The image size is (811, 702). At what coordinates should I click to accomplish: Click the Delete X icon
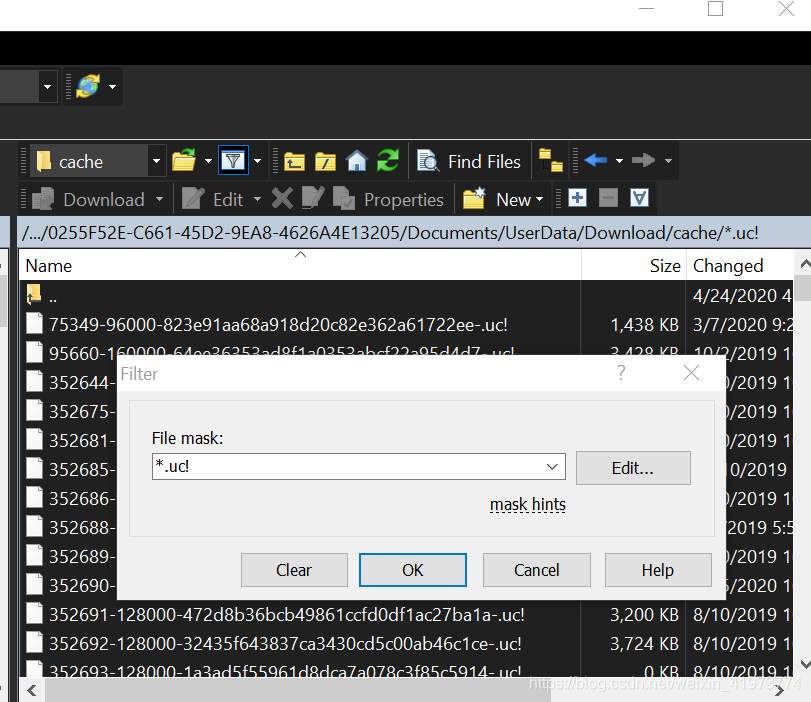282,199
